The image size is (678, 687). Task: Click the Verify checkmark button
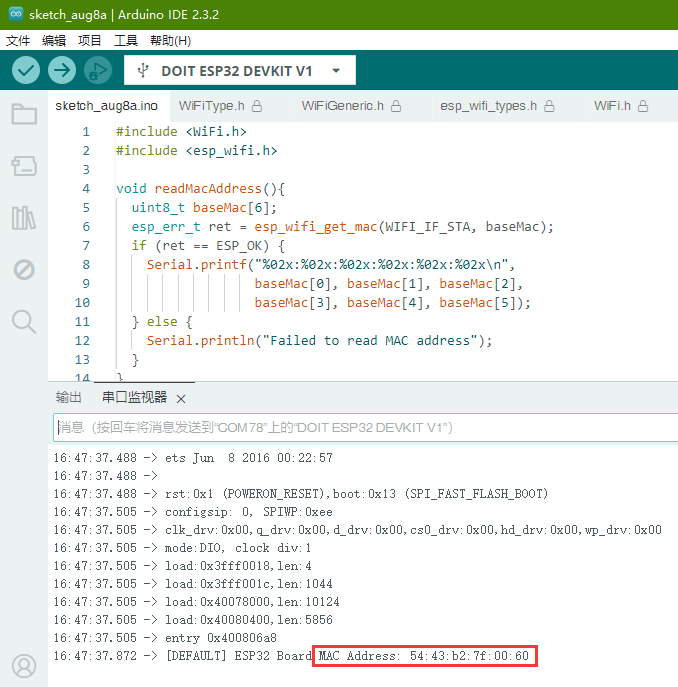(x=26, y=70)
